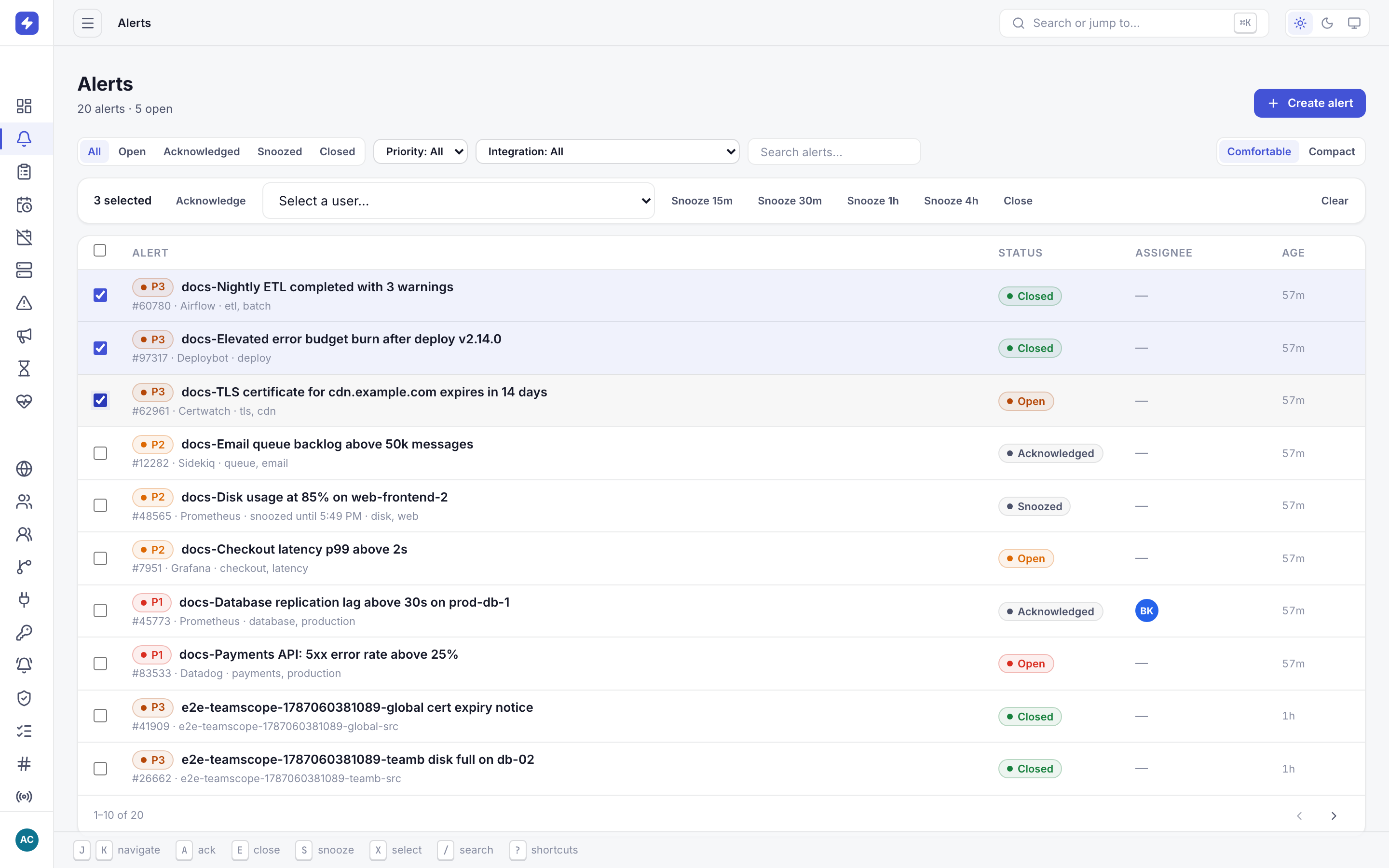
Task: Open the teams icon below the users icon
Action: pos(24,534)
